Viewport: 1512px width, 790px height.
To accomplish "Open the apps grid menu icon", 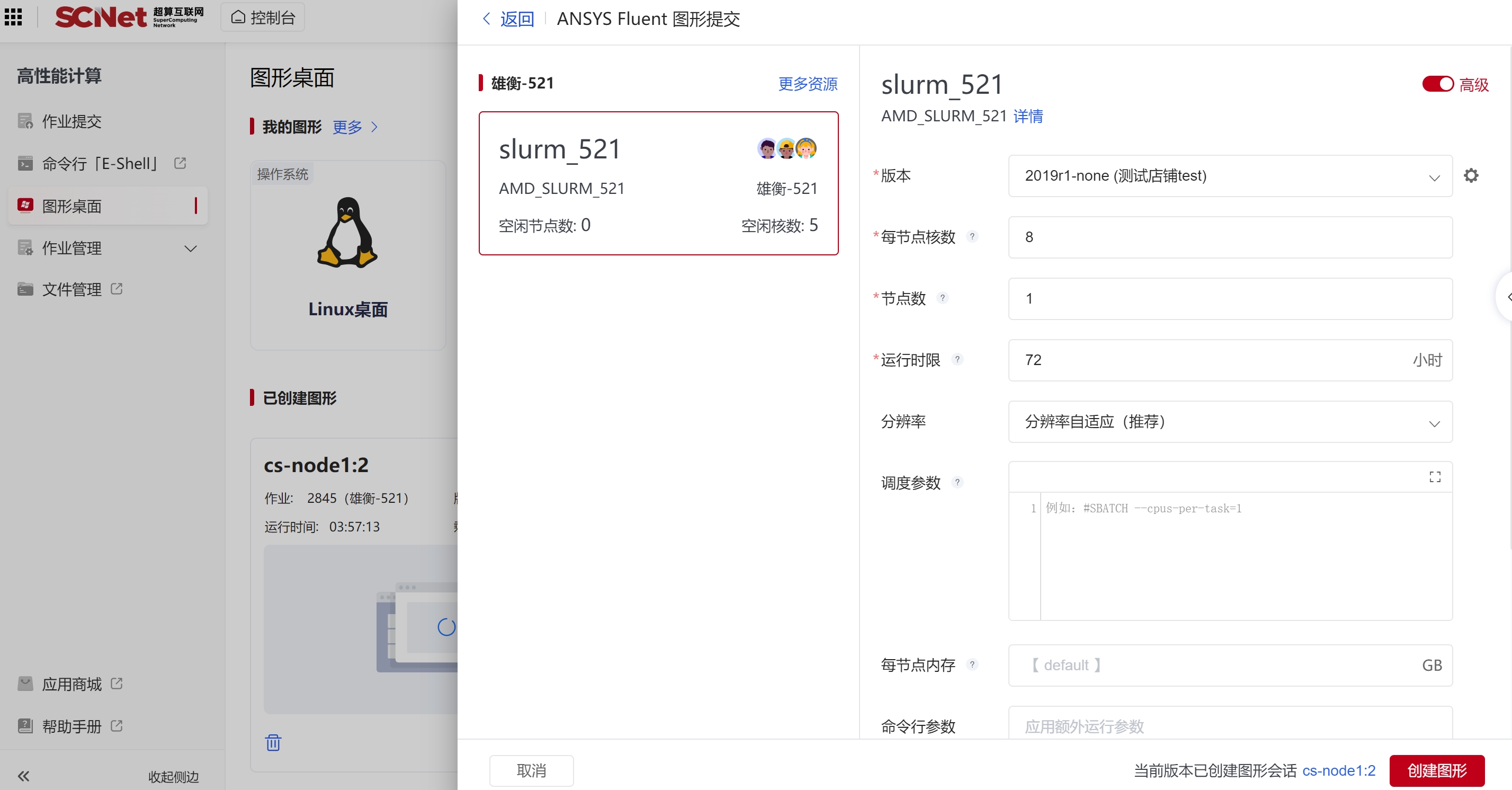I will click(x=13, y=17).
